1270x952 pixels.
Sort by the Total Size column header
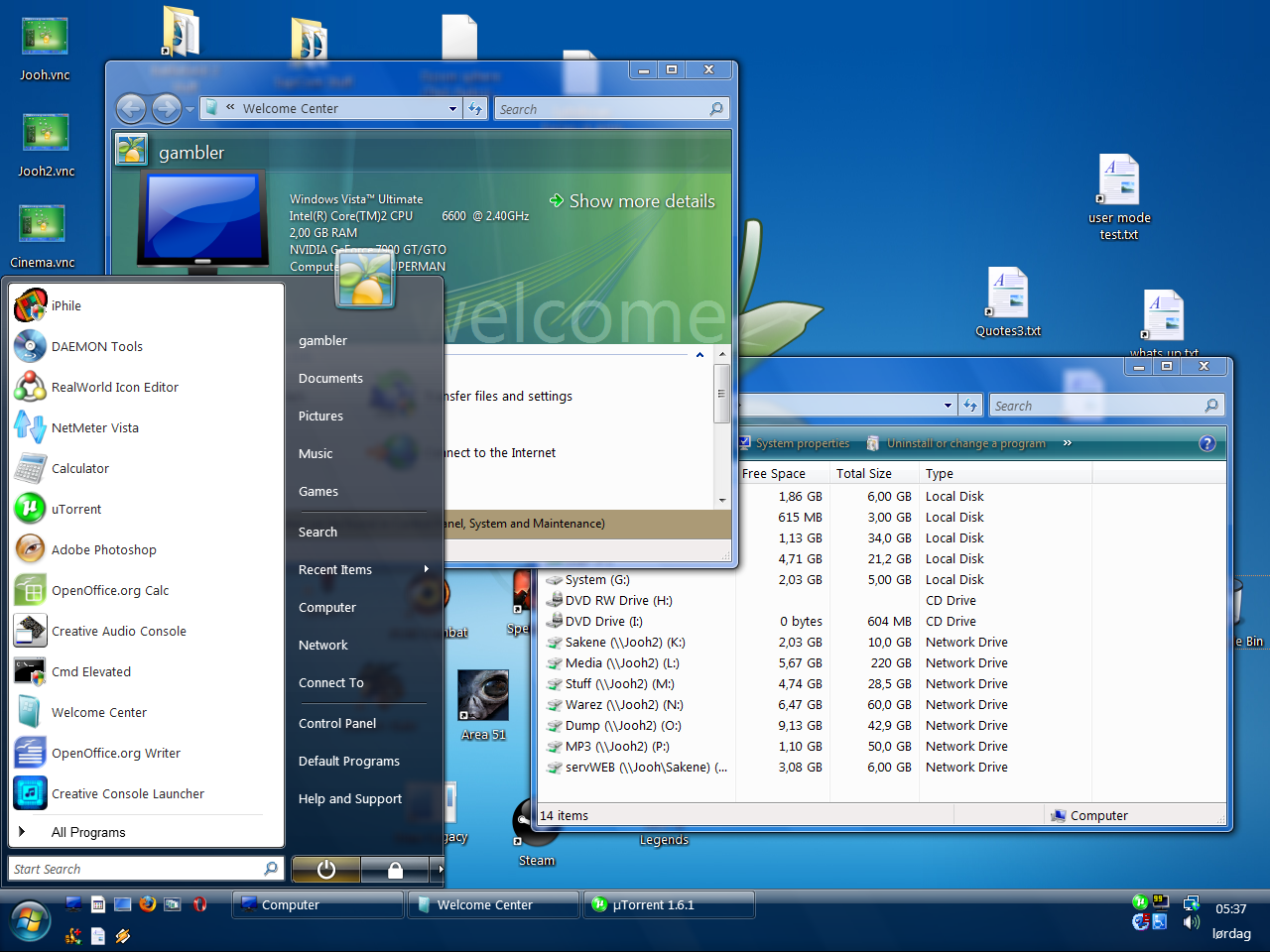pyautogui.click(x=874, y=473)
